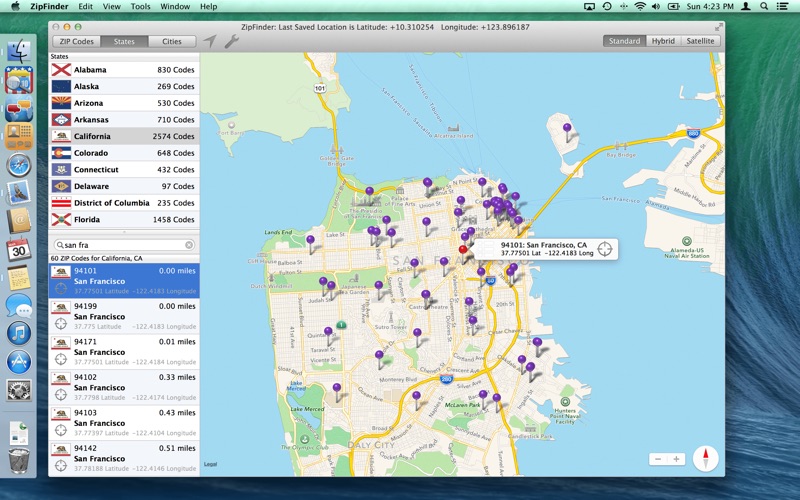Zoom out with the map minus button
Screen dimensions: 800x500
658,459
